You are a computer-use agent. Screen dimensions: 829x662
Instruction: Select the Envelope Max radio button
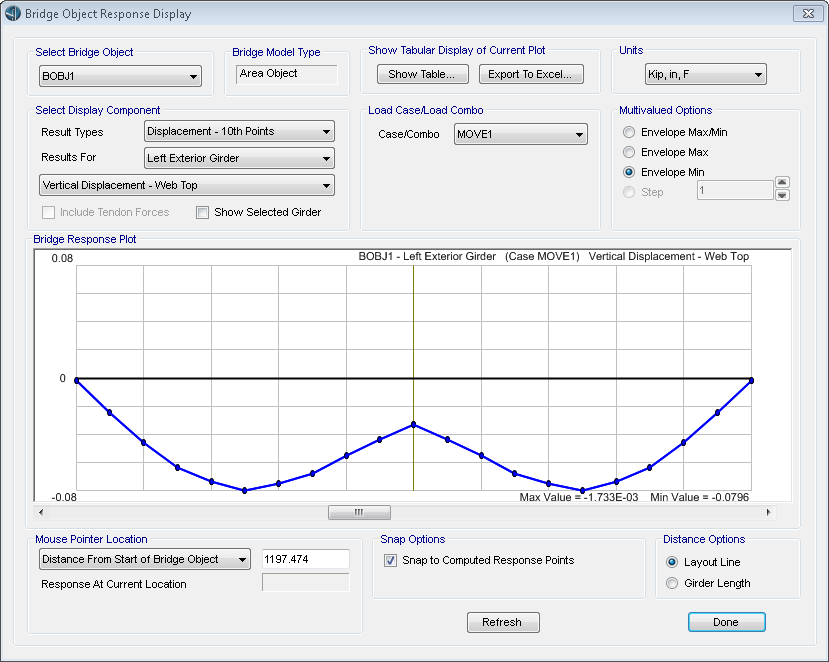point(629,152)
